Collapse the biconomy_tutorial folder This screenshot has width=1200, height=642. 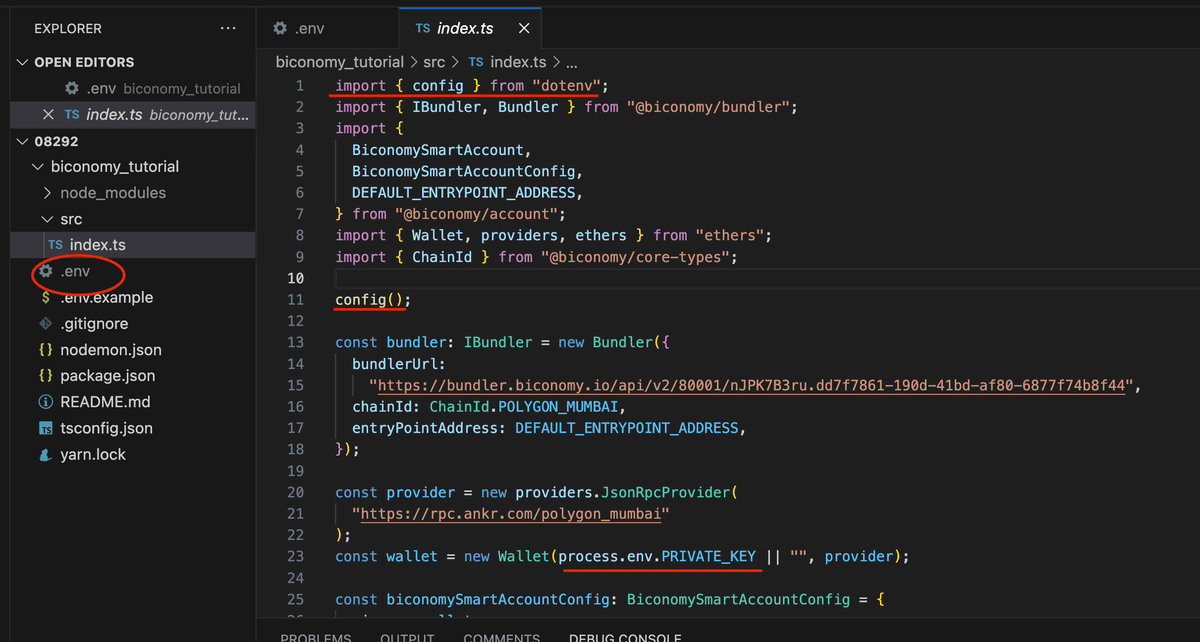(x=40, y=167)
